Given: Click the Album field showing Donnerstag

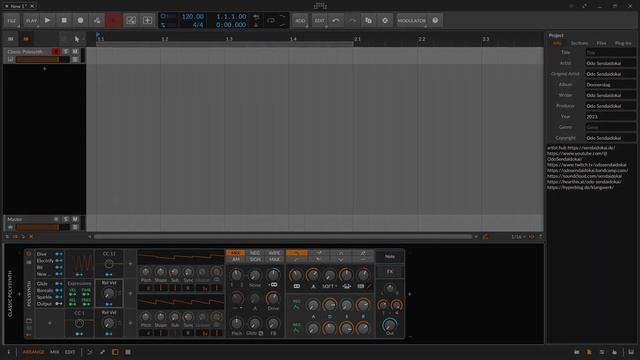Looking at the screenshot, I should (610, 84).
